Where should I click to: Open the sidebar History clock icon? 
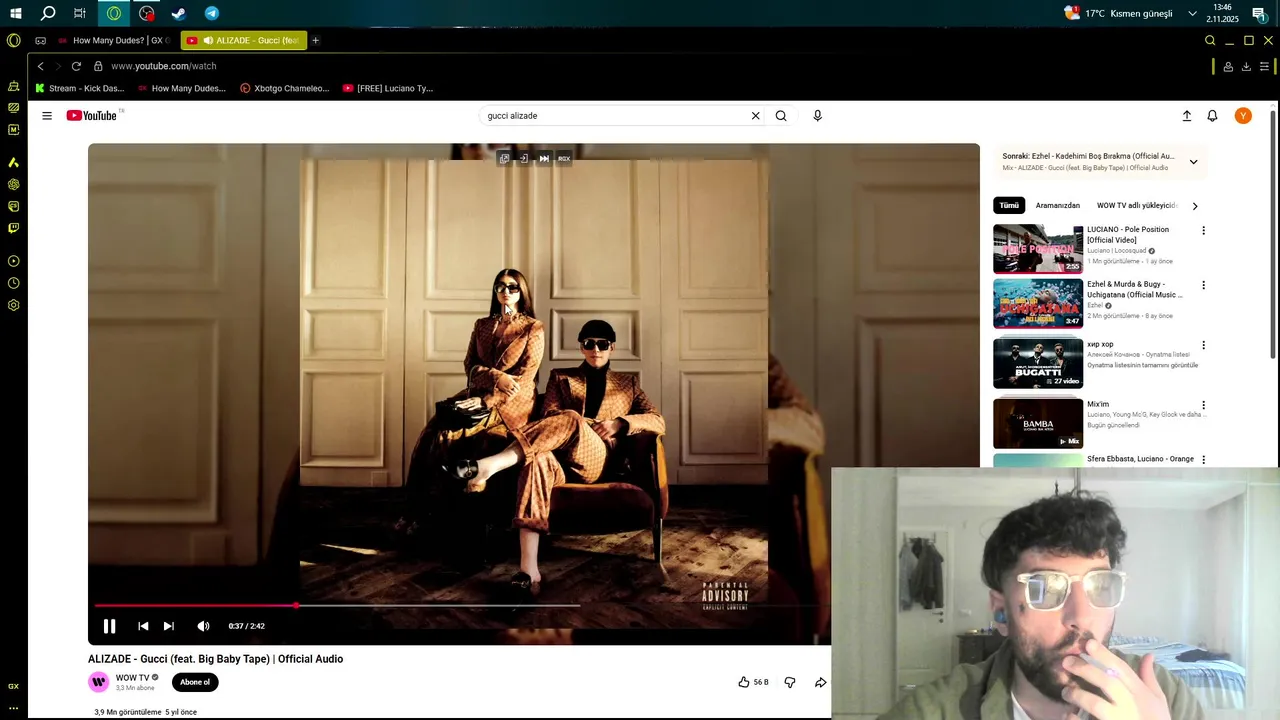[13, 283]
